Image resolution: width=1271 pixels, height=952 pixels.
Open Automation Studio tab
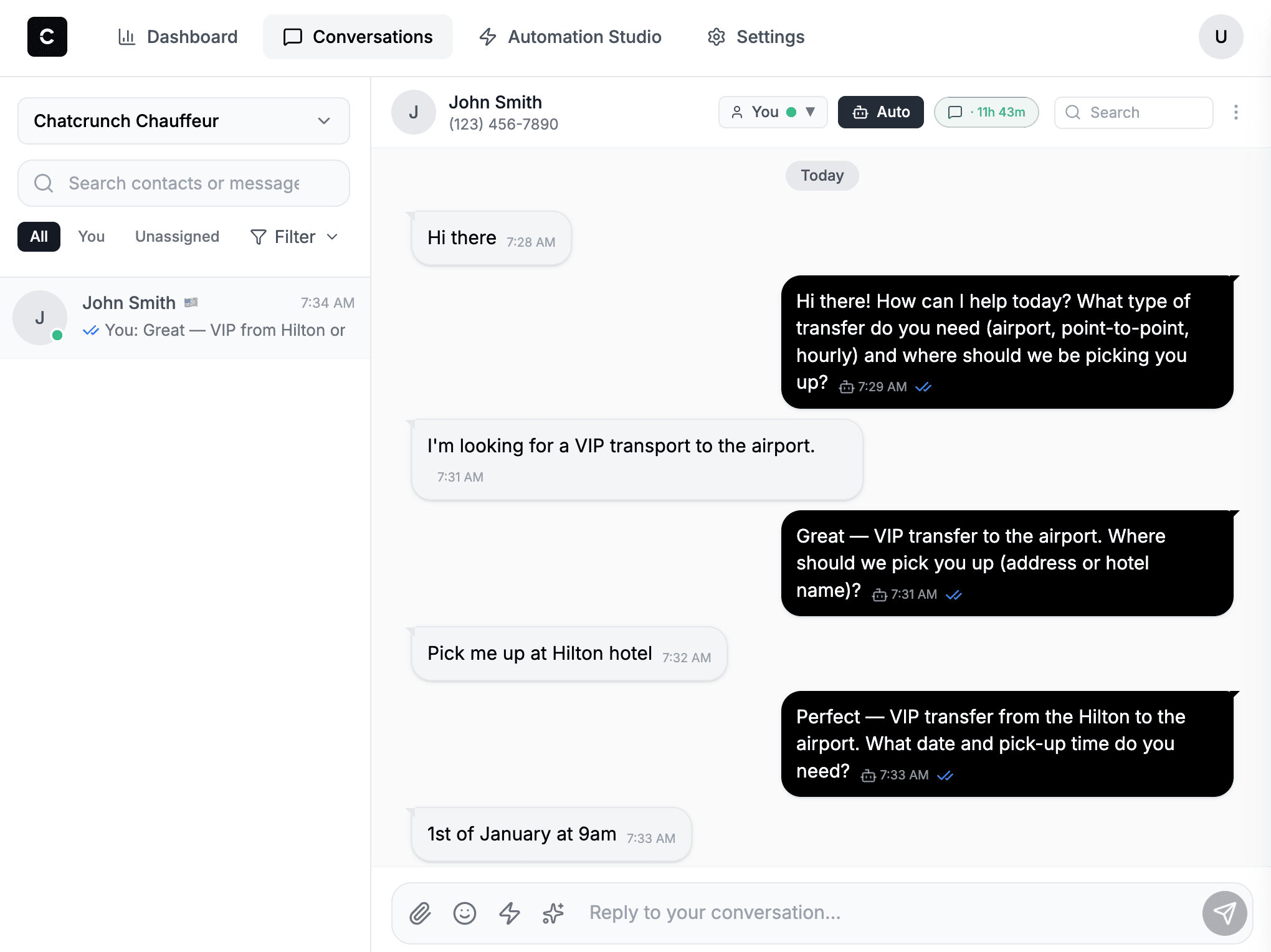570,37
